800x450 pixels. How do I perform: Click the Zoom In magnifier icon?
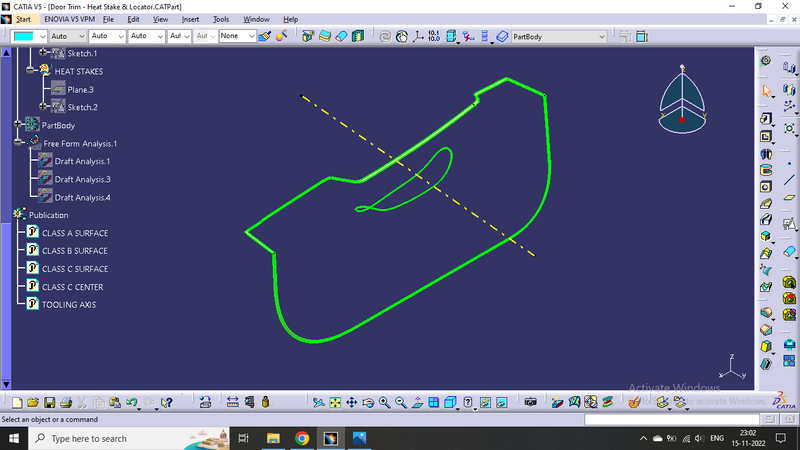tap(384, 403)
